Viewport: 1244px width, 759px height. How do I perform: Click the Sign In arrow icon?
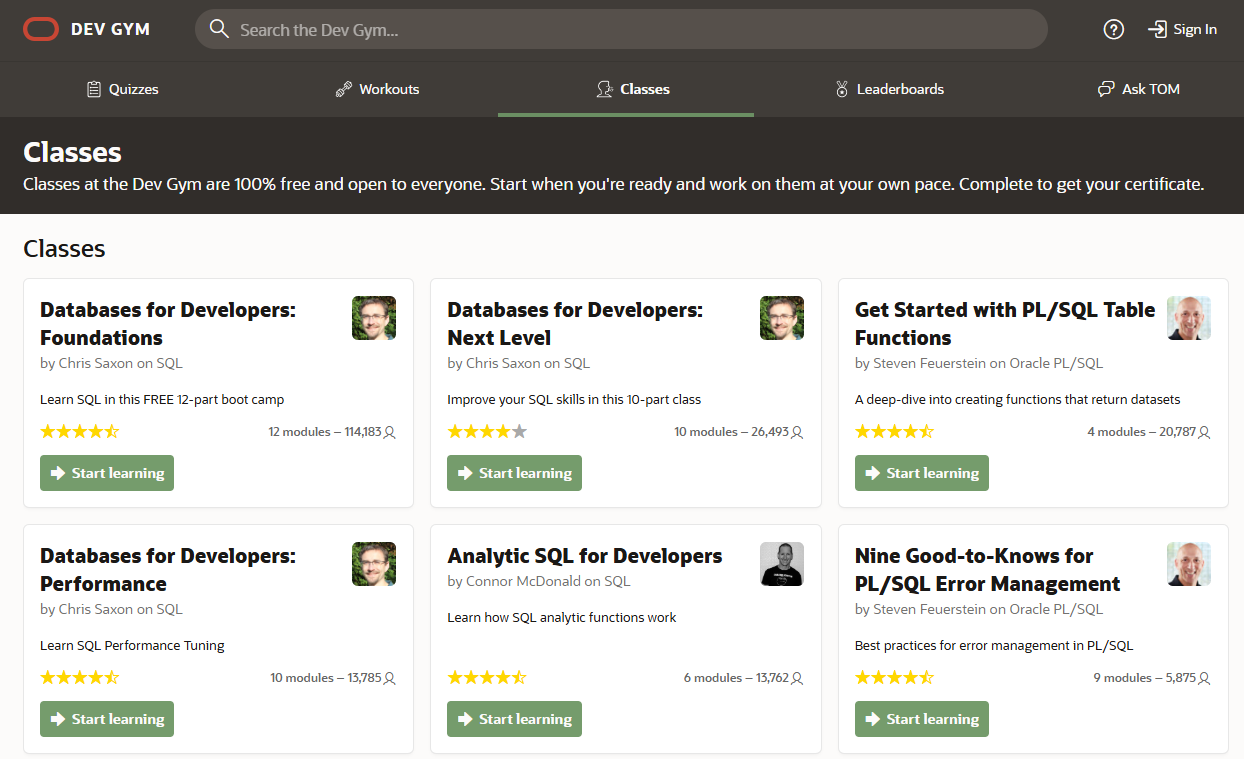tap(1157, 30)
